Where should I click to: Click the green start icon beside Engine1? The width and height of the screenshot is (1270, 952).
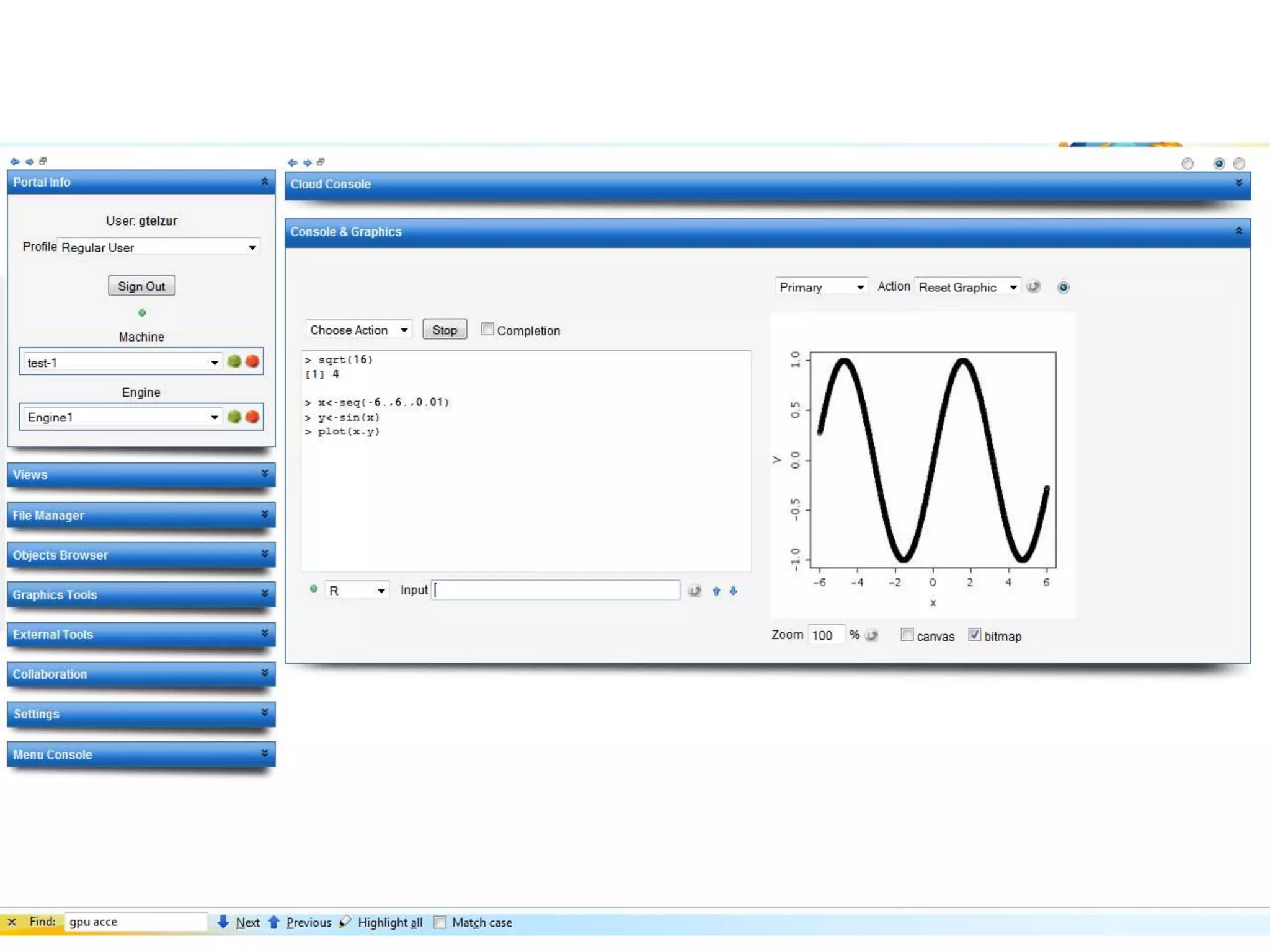pos(234,416)
